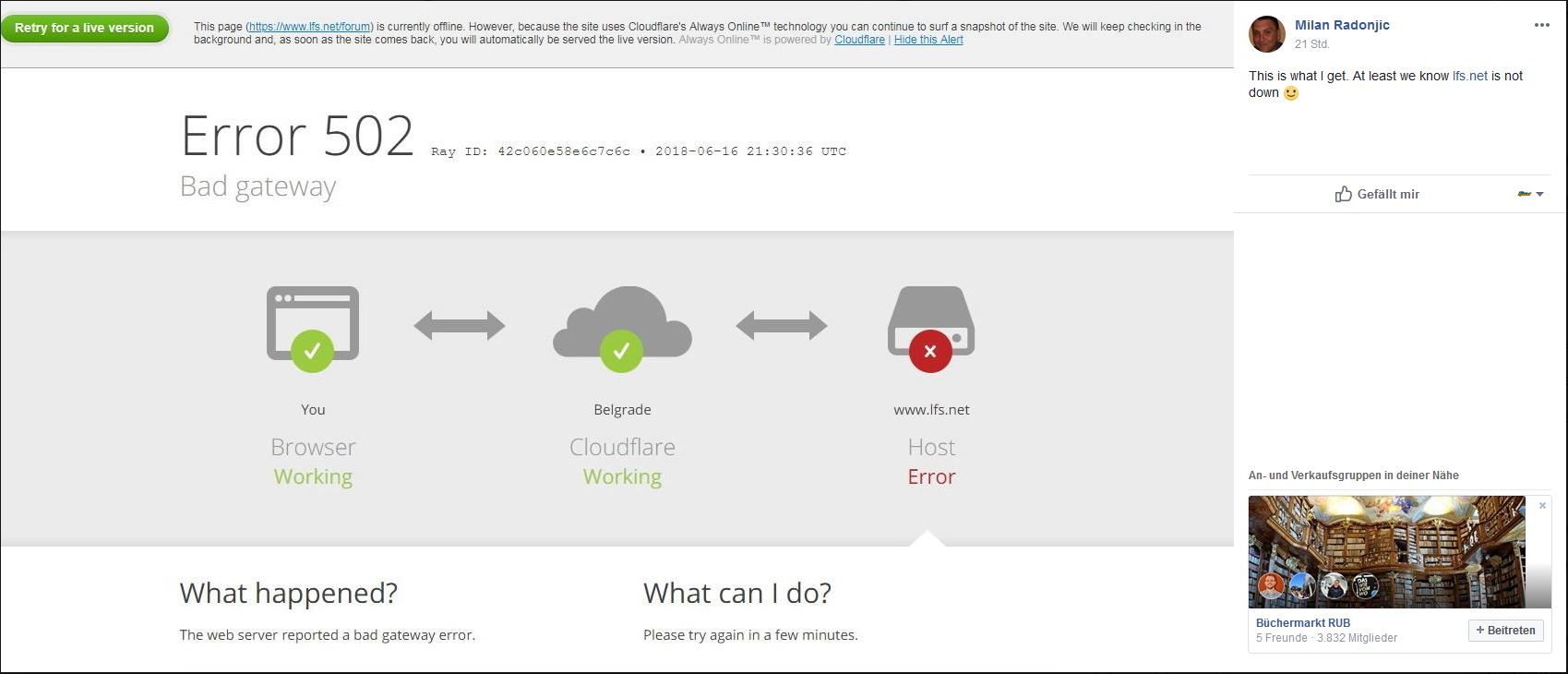The width and height of the screenshot is (1568, 674).
Task: Click the Cloudflare cloud icon
Action: tap(622, 329)
